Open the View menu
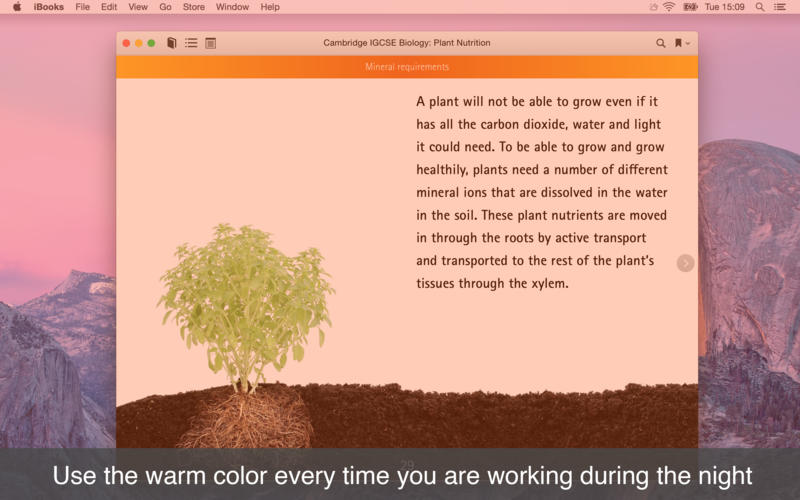This screenshot has height=500, width=800. pyautogui.click(x=138, y=7)
